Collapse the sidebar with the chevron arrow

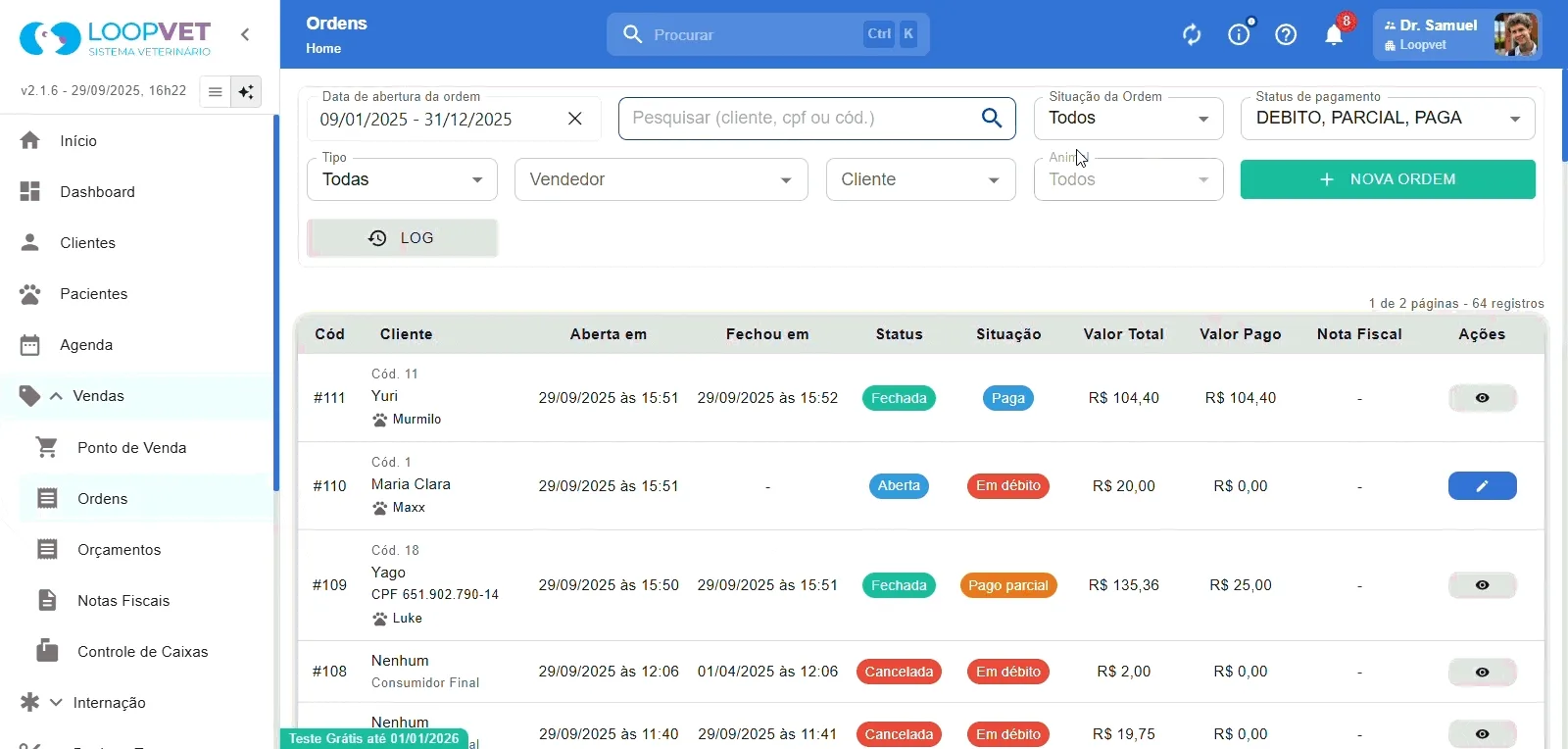point(245,34)
